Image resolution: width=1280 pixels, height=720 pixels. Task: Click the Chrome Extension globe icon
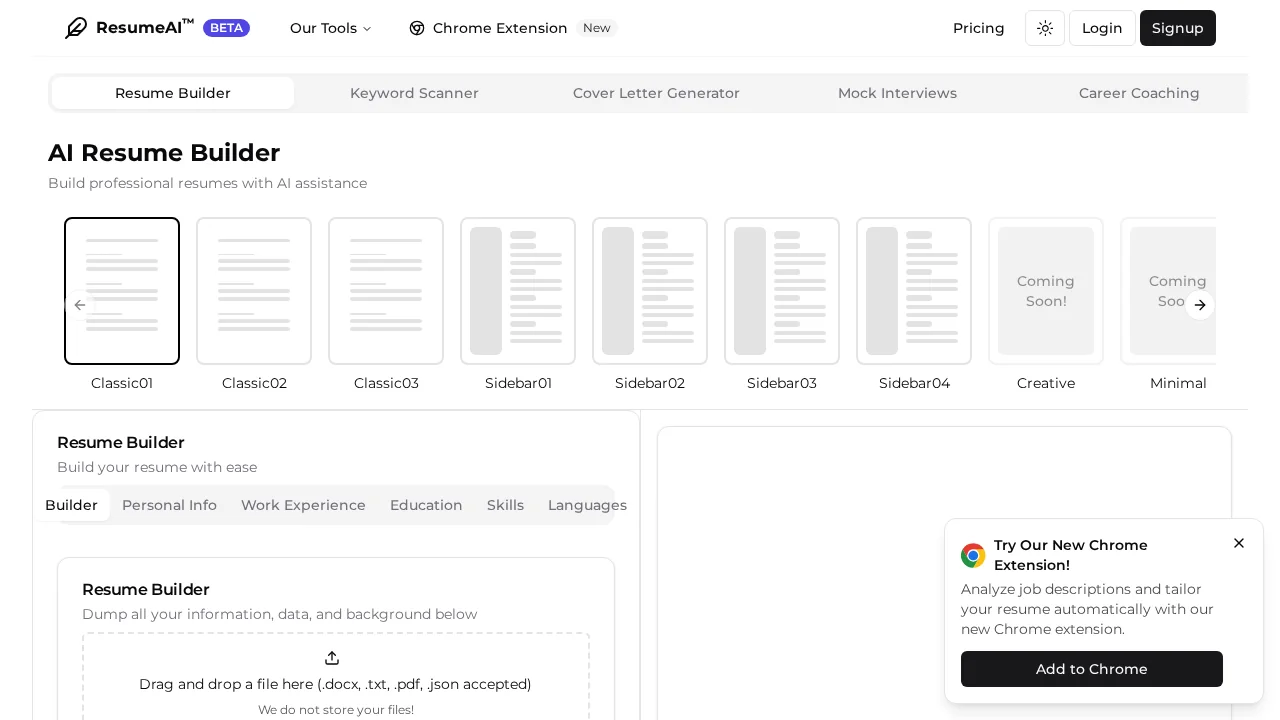point(417,28)
